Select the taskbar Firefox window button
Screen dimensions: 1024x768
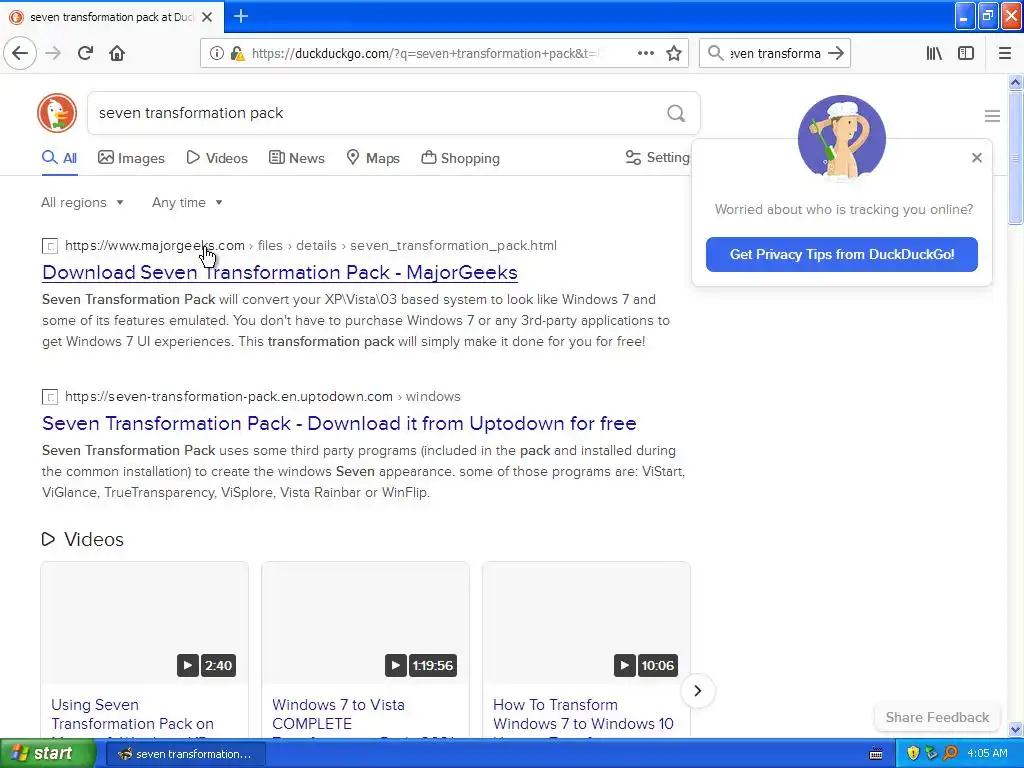(185, 754)
